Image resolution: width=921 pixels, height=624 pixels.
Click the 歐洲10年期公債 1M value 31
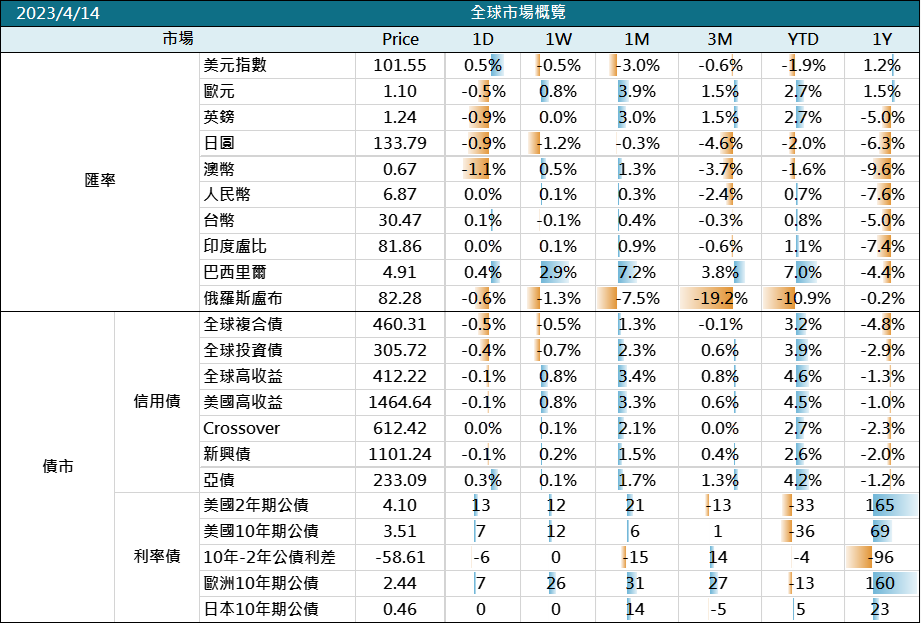pos(634,583)
